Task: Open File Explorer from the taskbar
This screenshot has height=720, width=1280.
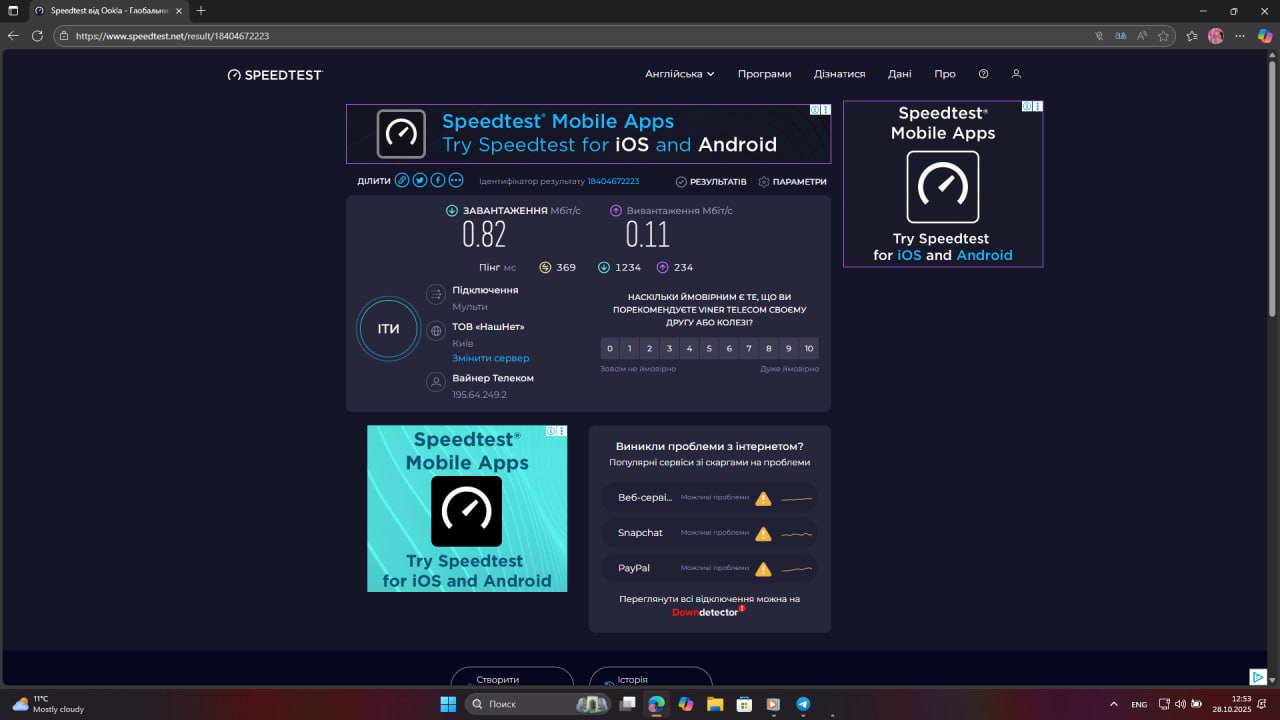Action: coord(714,704)
